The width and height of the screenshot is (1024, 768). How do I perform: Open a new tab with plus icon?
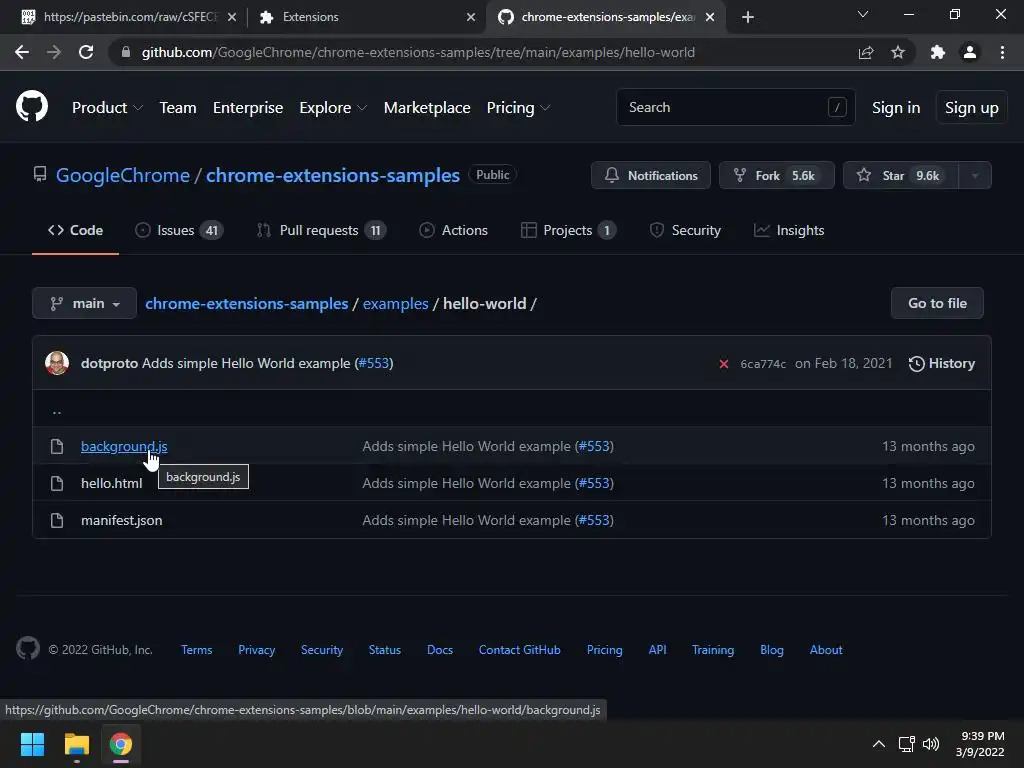(x=748, y=17)
